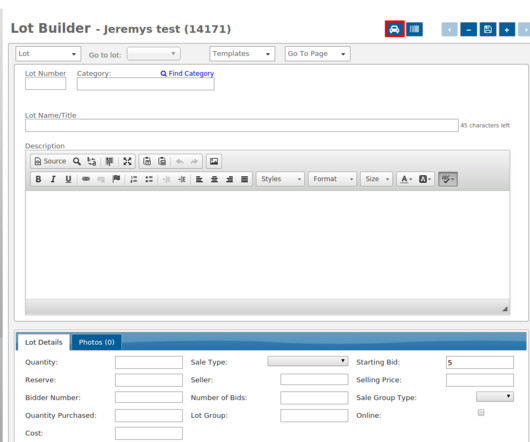Expand the Go To Page dropdown
The image size is (530, 442).
pos(317,54)
